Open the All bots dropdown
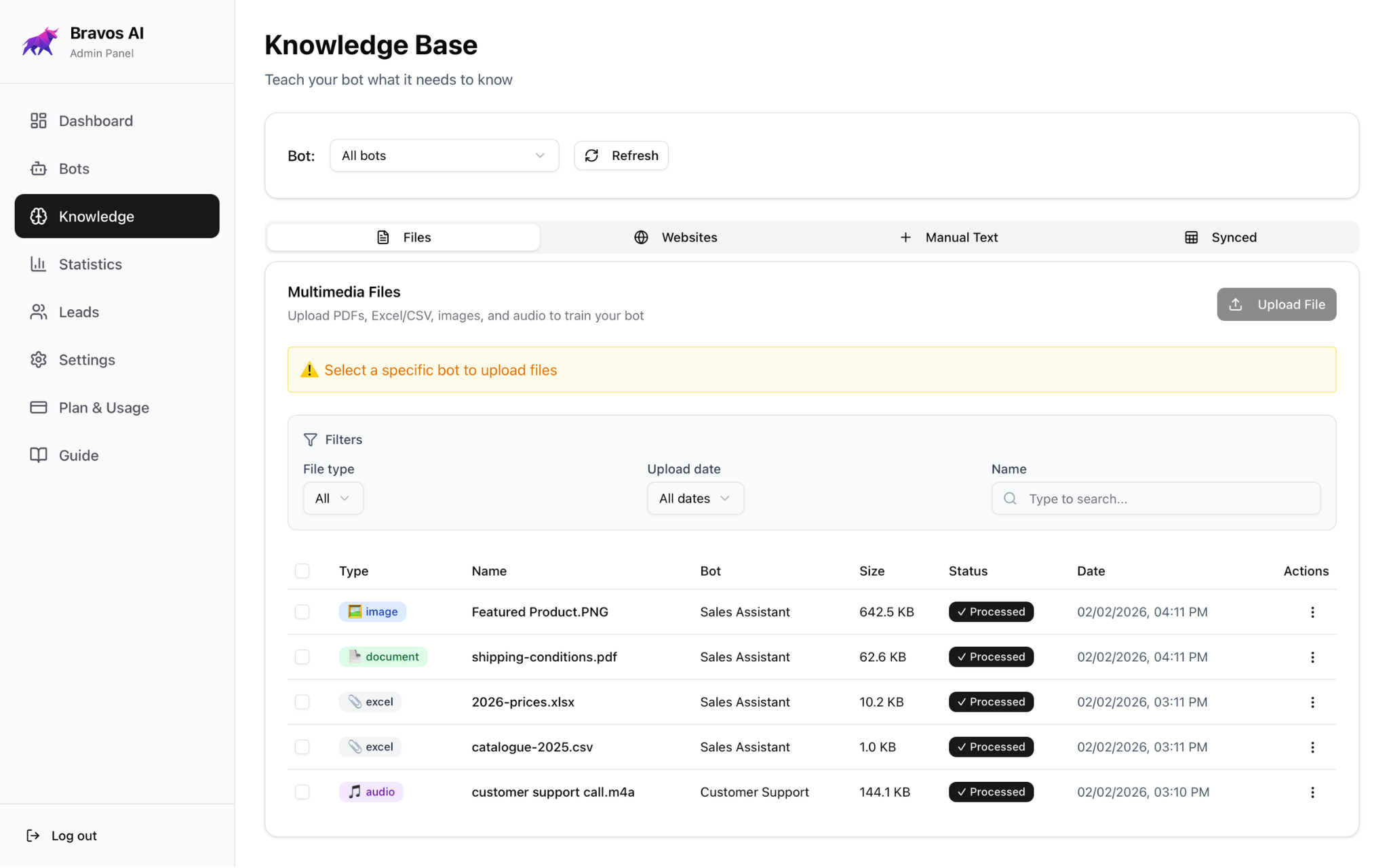 click(x=444, y=155)
